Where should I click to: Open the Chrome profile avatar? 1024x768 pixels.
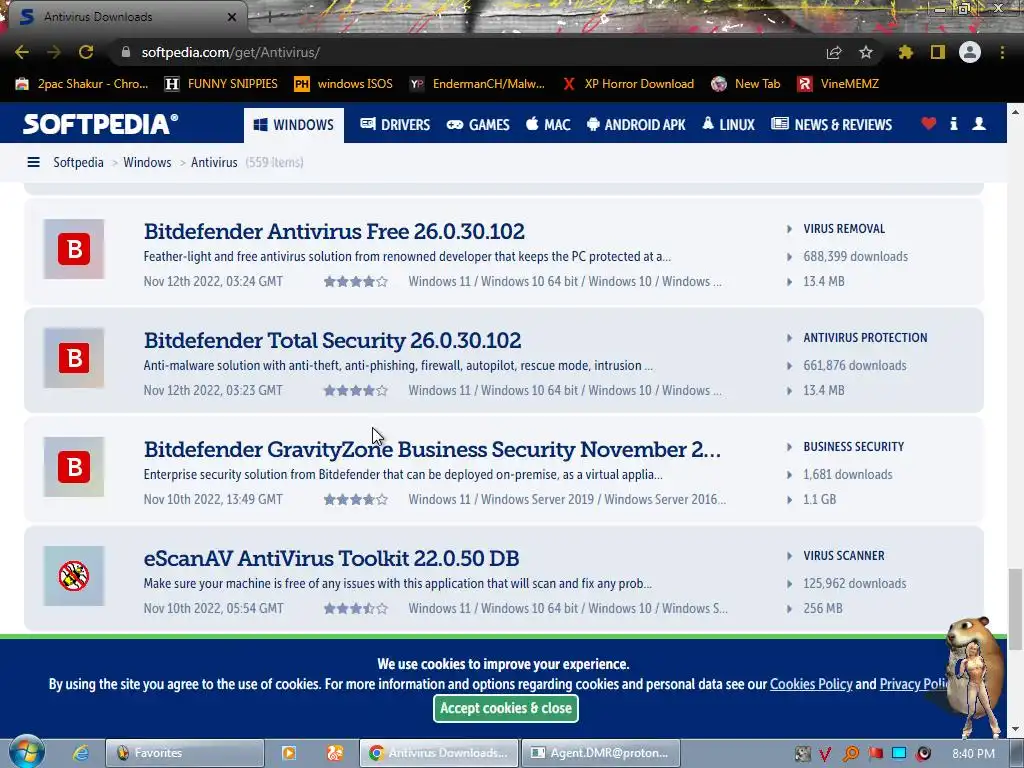click(970, 52)
